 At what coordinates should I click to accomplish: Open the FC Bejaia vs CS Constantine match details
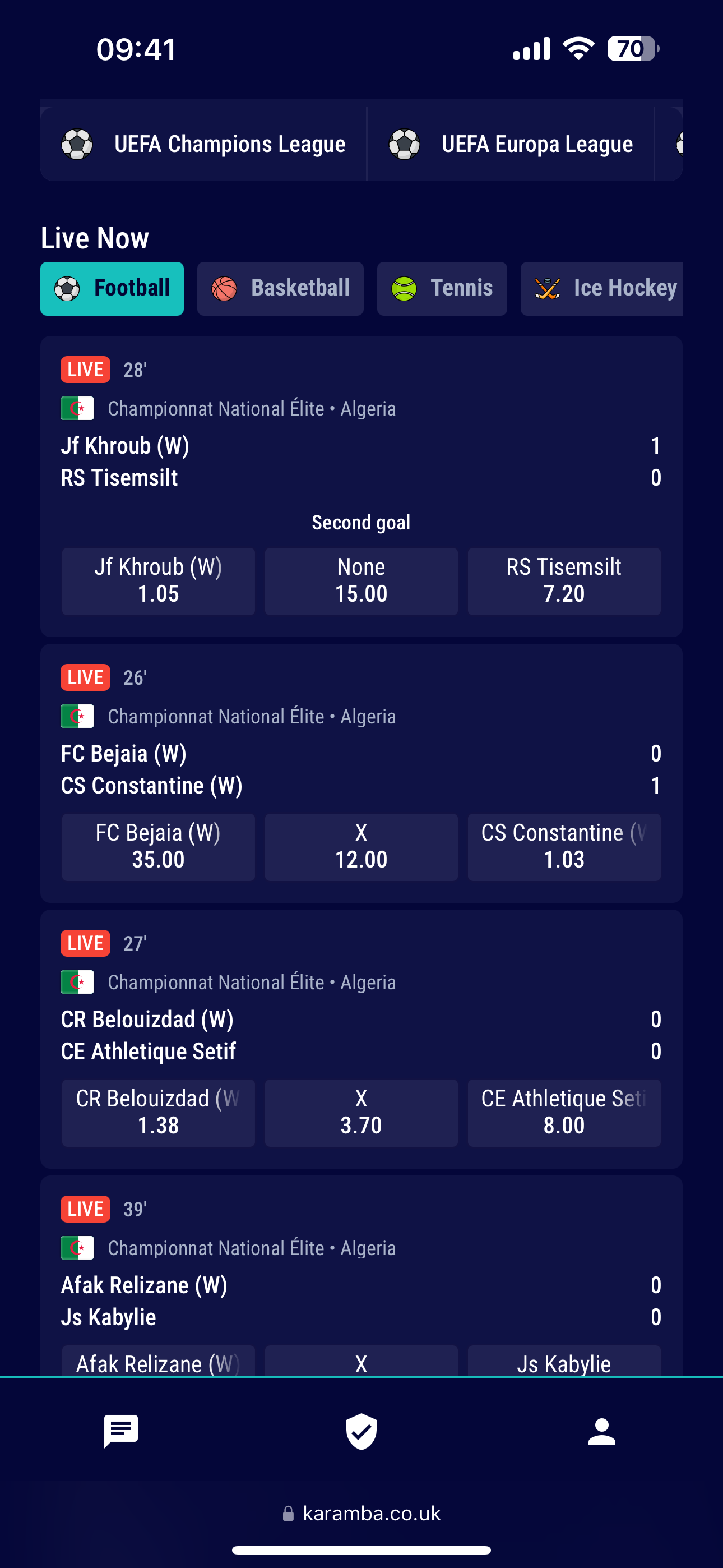(361, 769)
